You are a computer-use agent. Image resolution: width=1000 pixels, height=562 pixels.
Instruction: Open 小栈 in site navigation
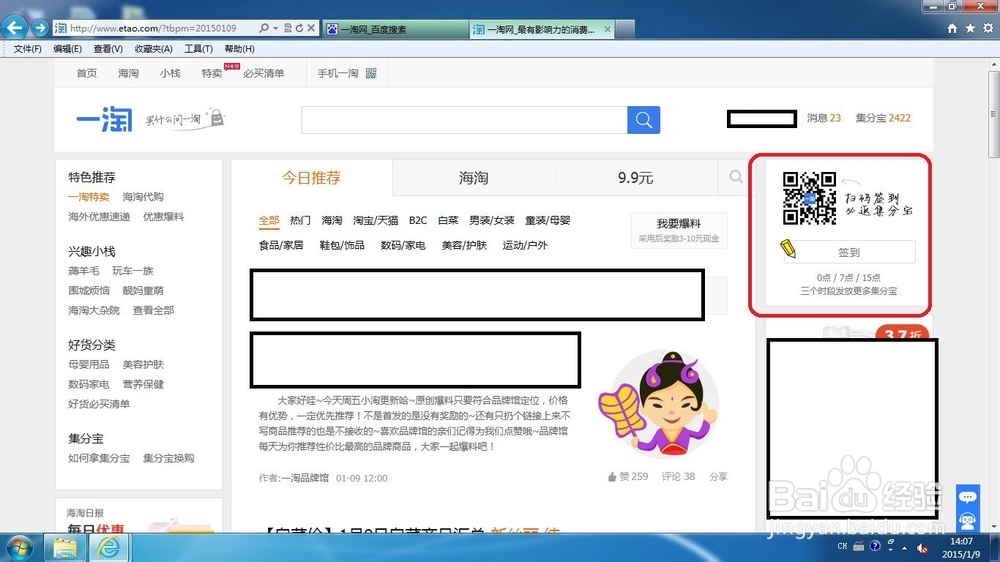pyautogui.click(x=170, y=73)
